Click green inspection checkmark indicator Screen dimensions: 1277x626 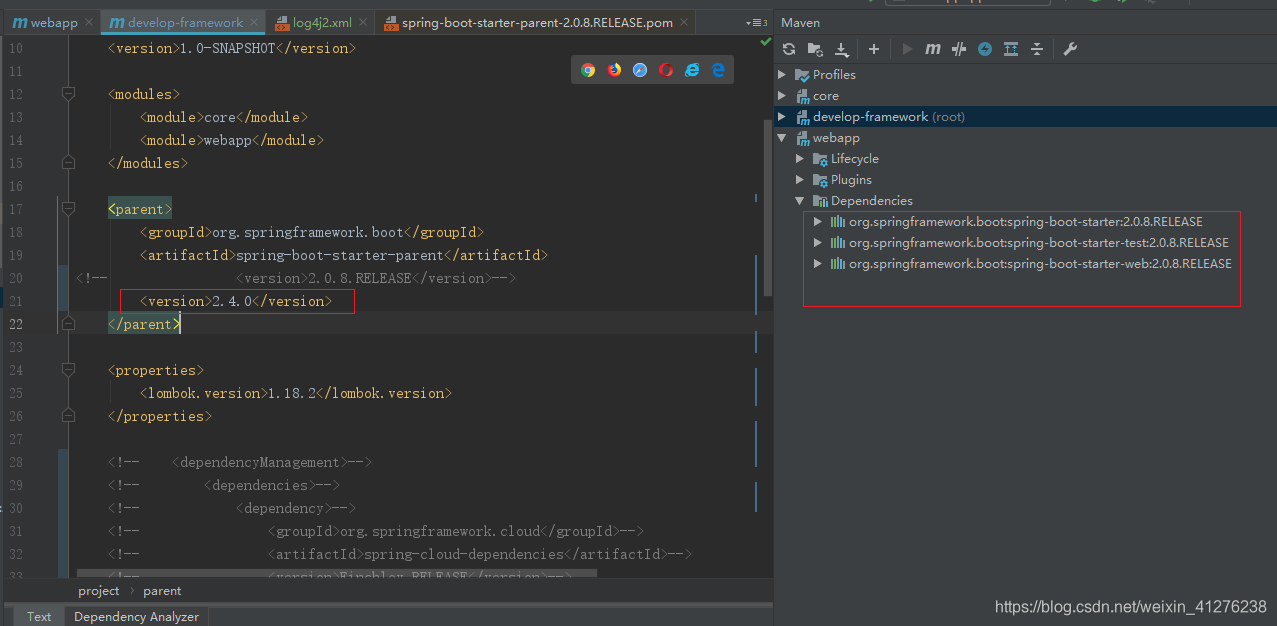coord(766,42)
